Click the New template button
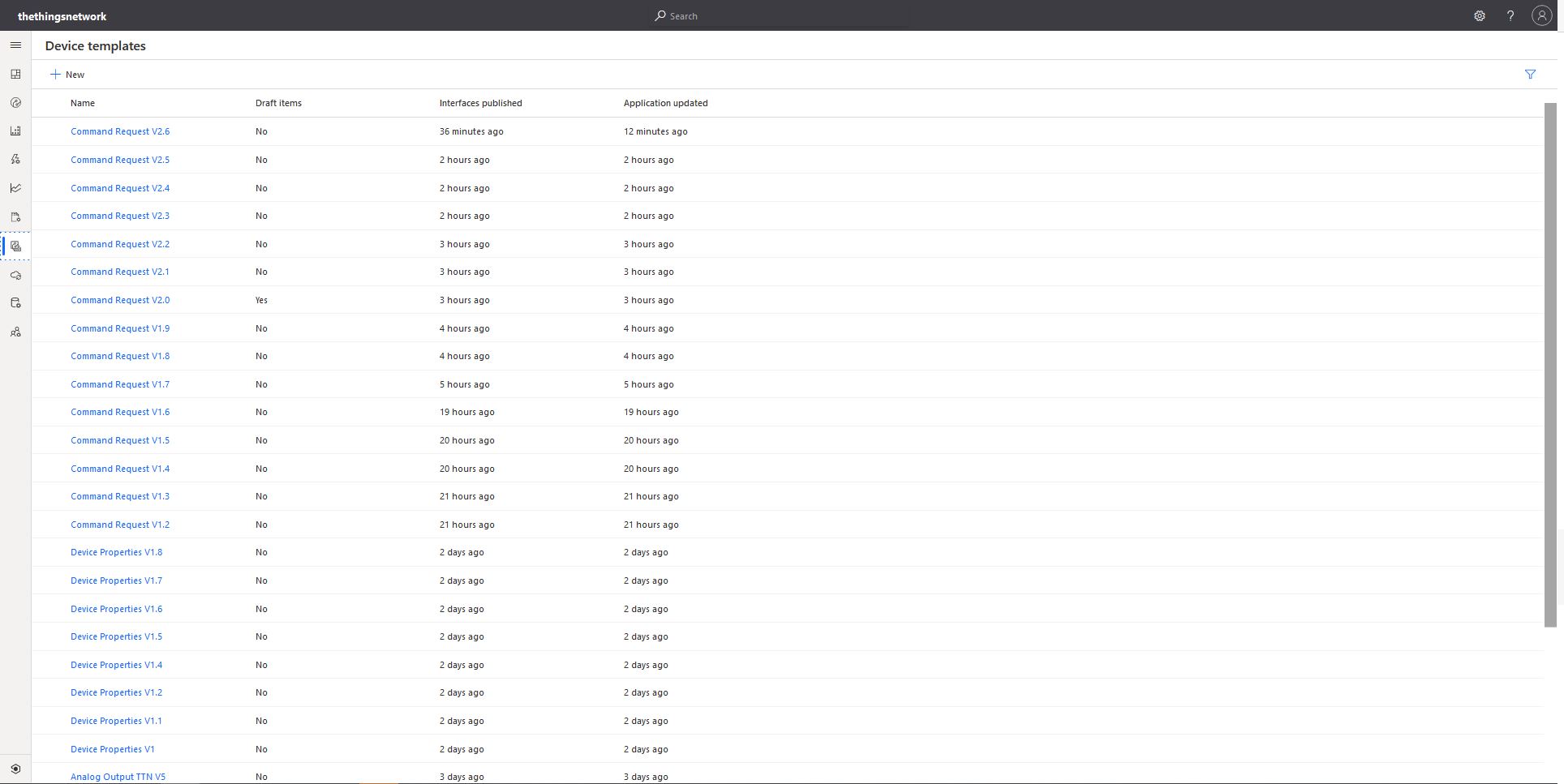The width and height of the screenshot is (1564, 784). tap(67, 75)
